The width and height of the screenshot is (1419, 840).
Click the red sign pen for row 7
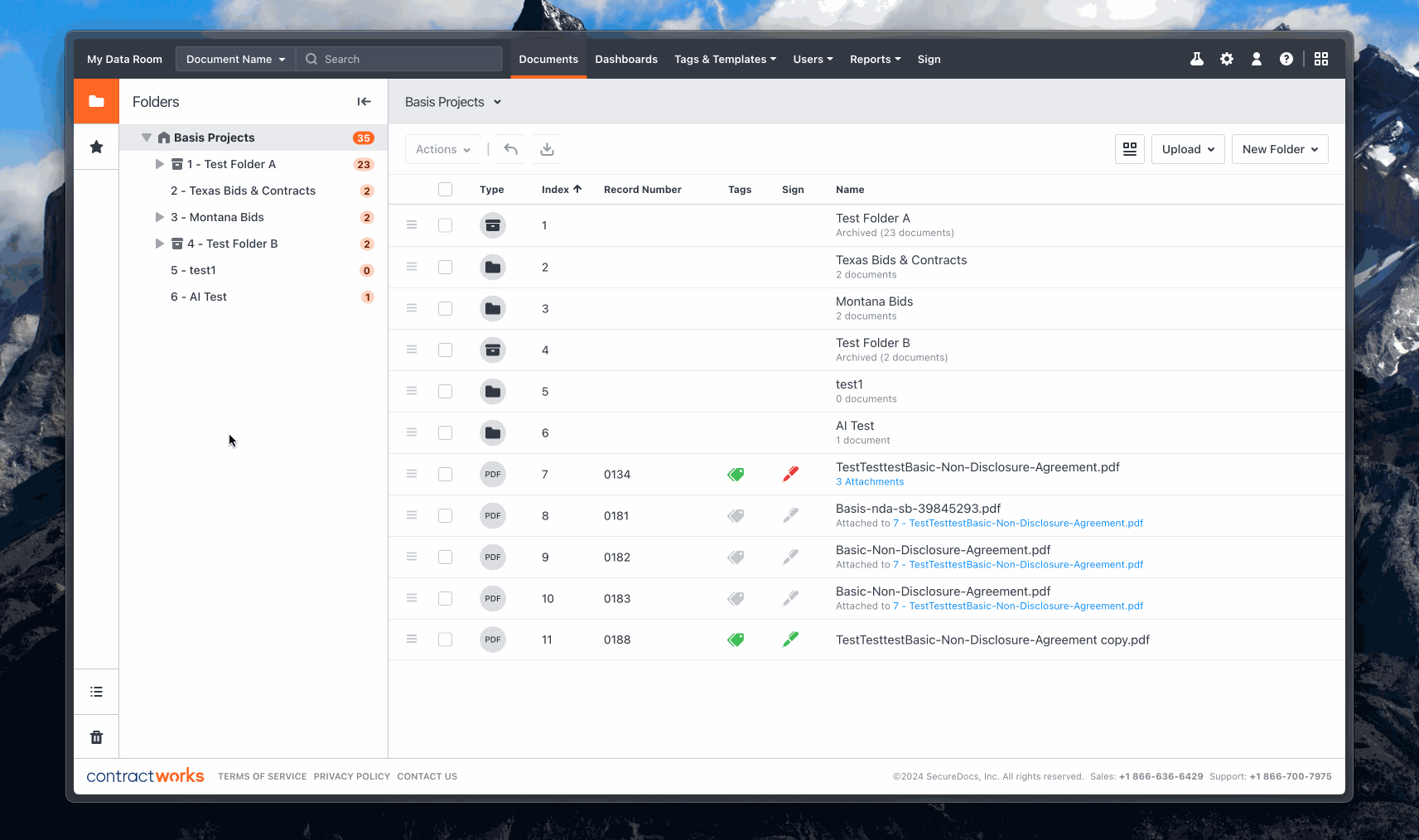790,474
